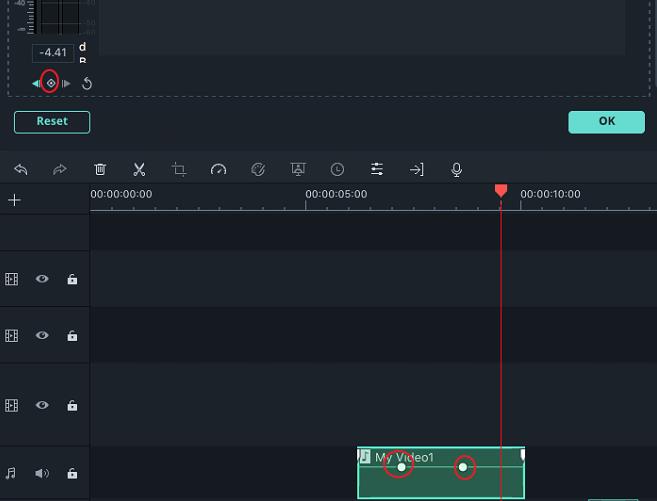Click the Delete trash can icon

pos(100,169)
